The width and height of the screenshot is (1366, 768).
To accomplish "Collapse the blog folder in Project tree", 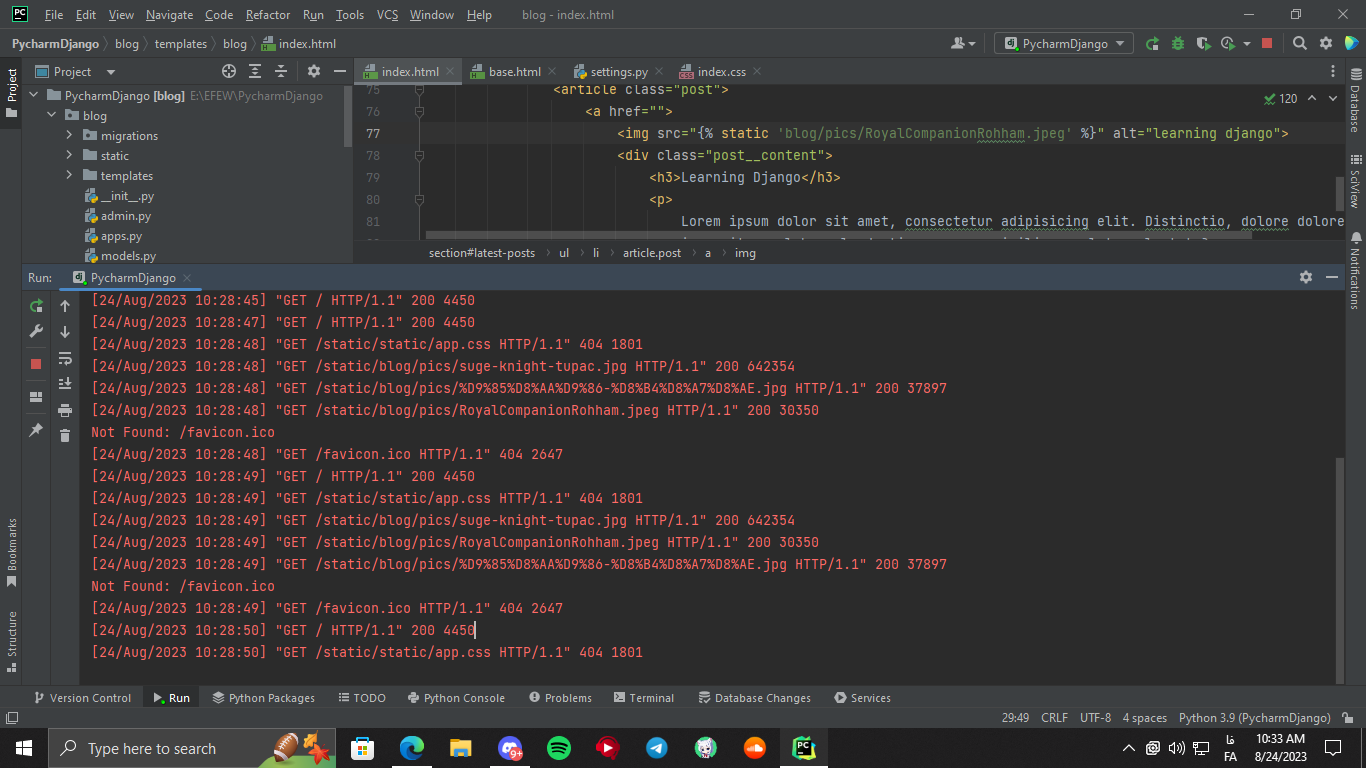I will pyautogui.click(x=52, y=115).
